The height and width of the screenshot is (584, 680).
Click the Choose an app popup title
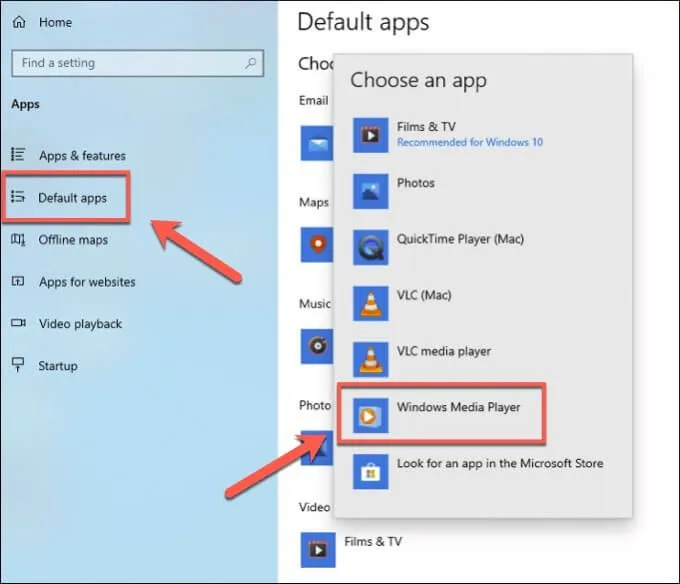coord(418,81)
